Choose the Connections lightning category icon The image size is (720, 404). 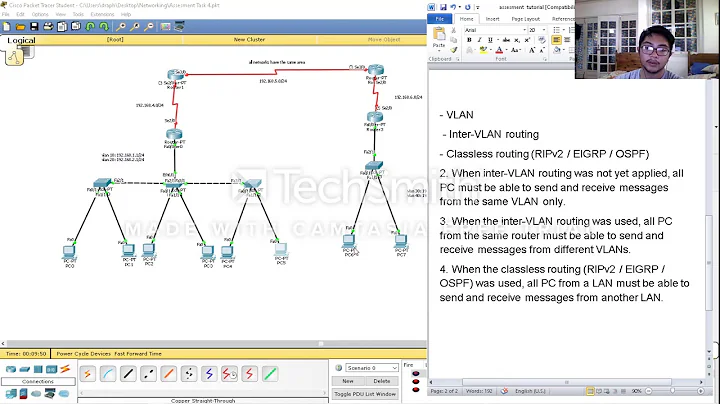click(x=65, y=369)
